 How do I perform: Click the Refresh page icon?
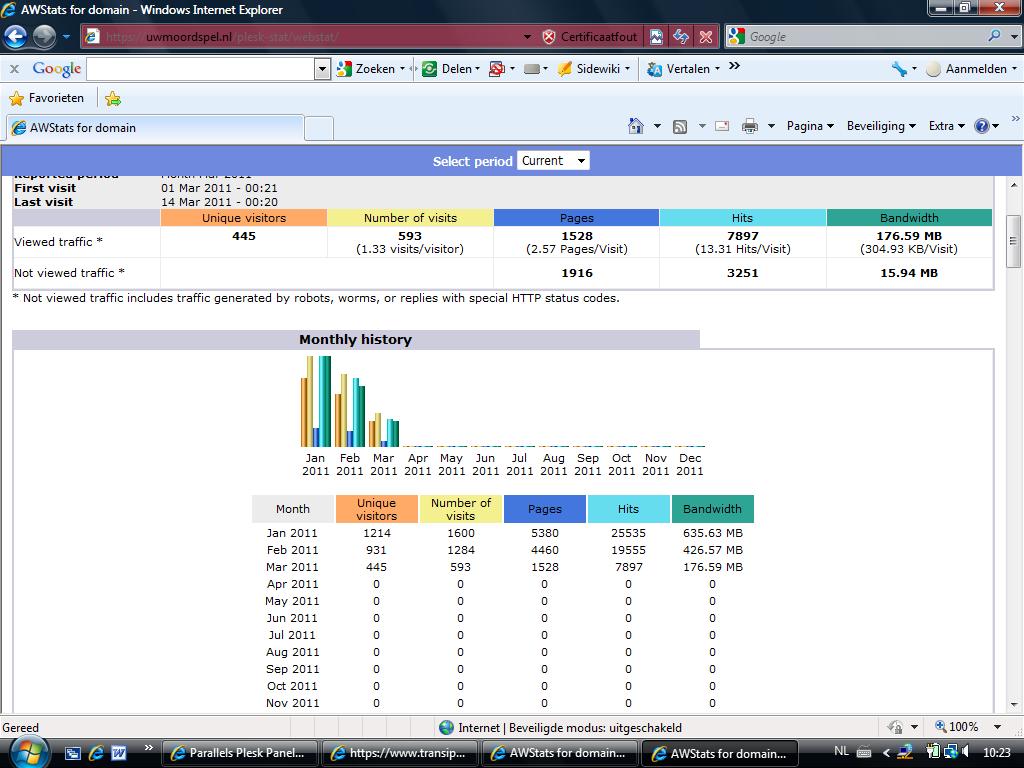pos(681,37)
